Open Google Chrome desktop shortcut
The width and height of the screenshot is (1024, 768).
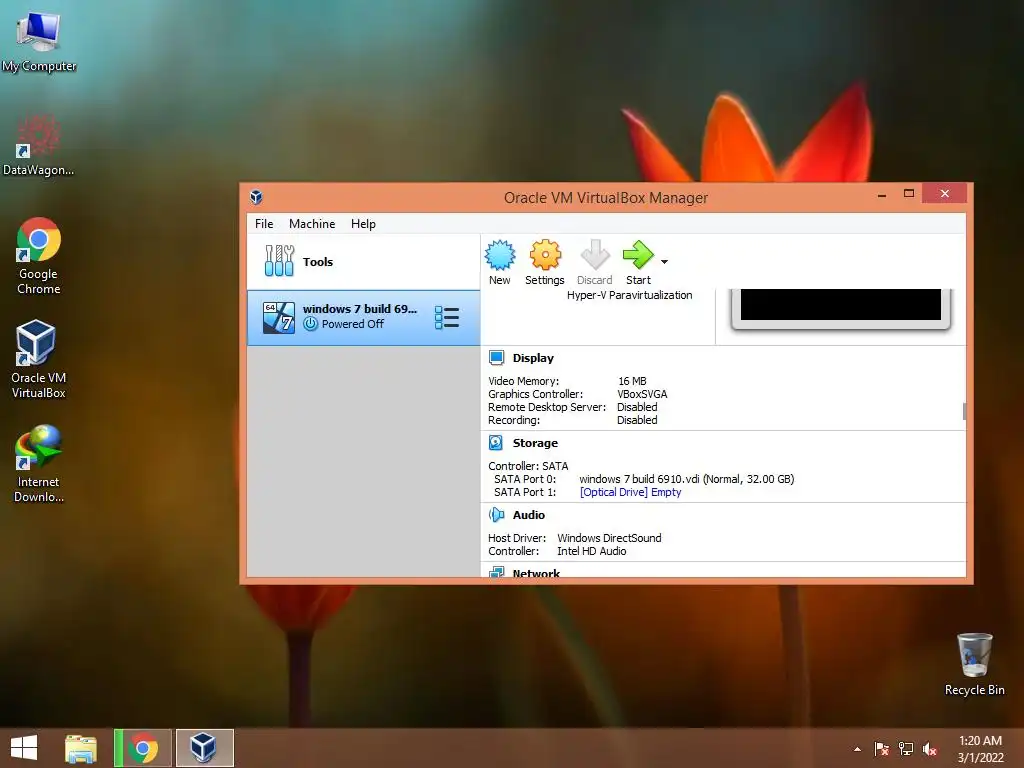[x=39, y=255]
